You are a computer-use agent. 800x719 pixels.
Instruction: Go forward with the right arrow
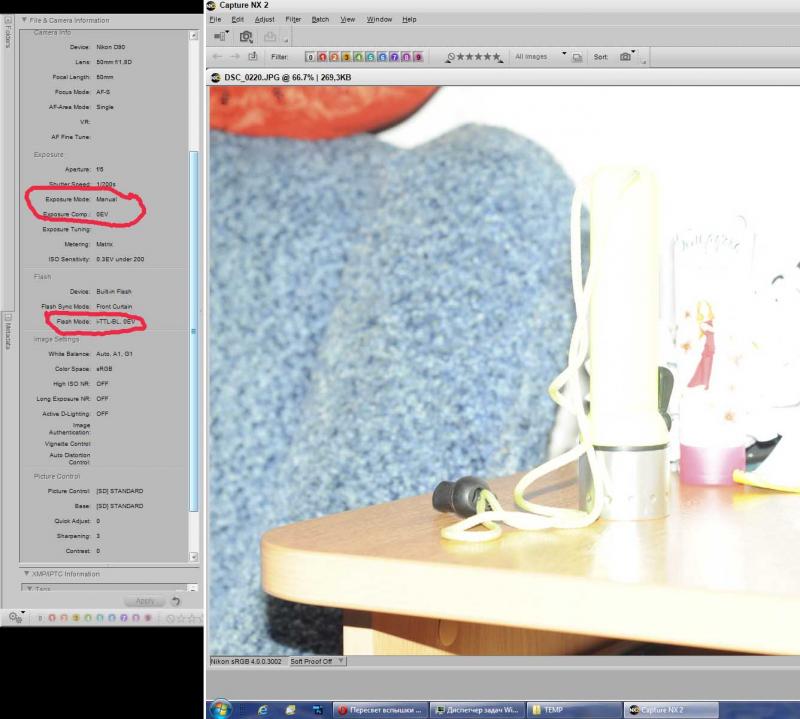click(x=235, y=57)
